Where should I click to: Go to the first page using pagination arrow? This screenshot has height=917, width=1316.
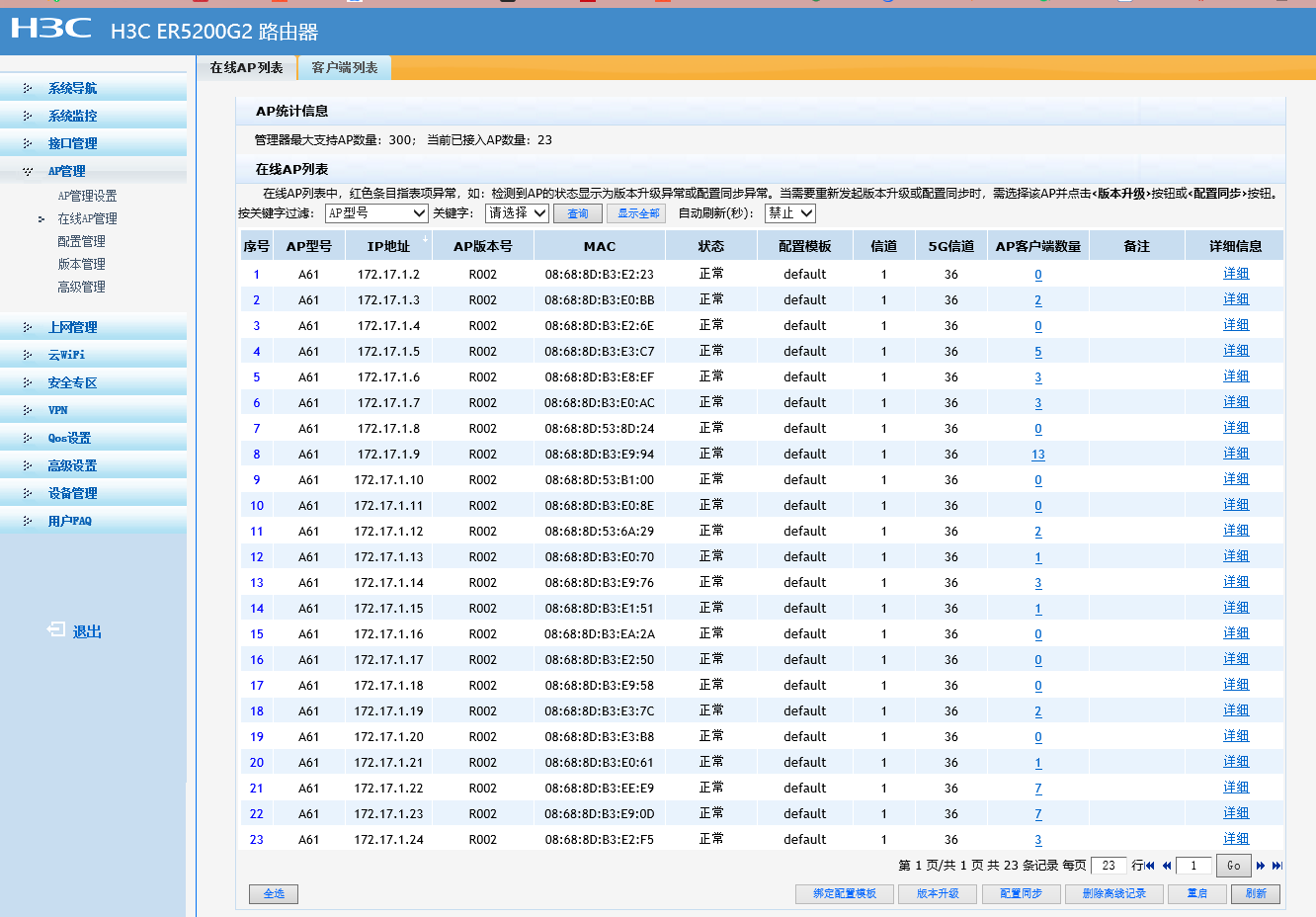1150,866
